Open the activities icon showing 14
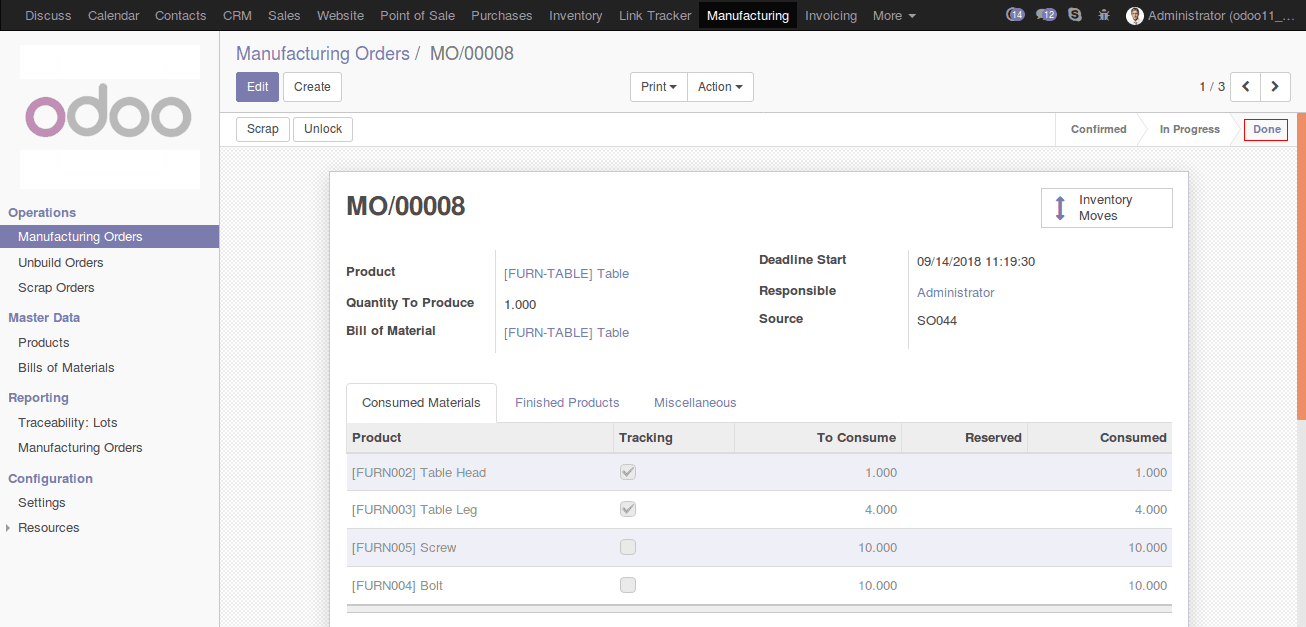The width and height of the screenshot is (1306, 627). (1015, 15)
